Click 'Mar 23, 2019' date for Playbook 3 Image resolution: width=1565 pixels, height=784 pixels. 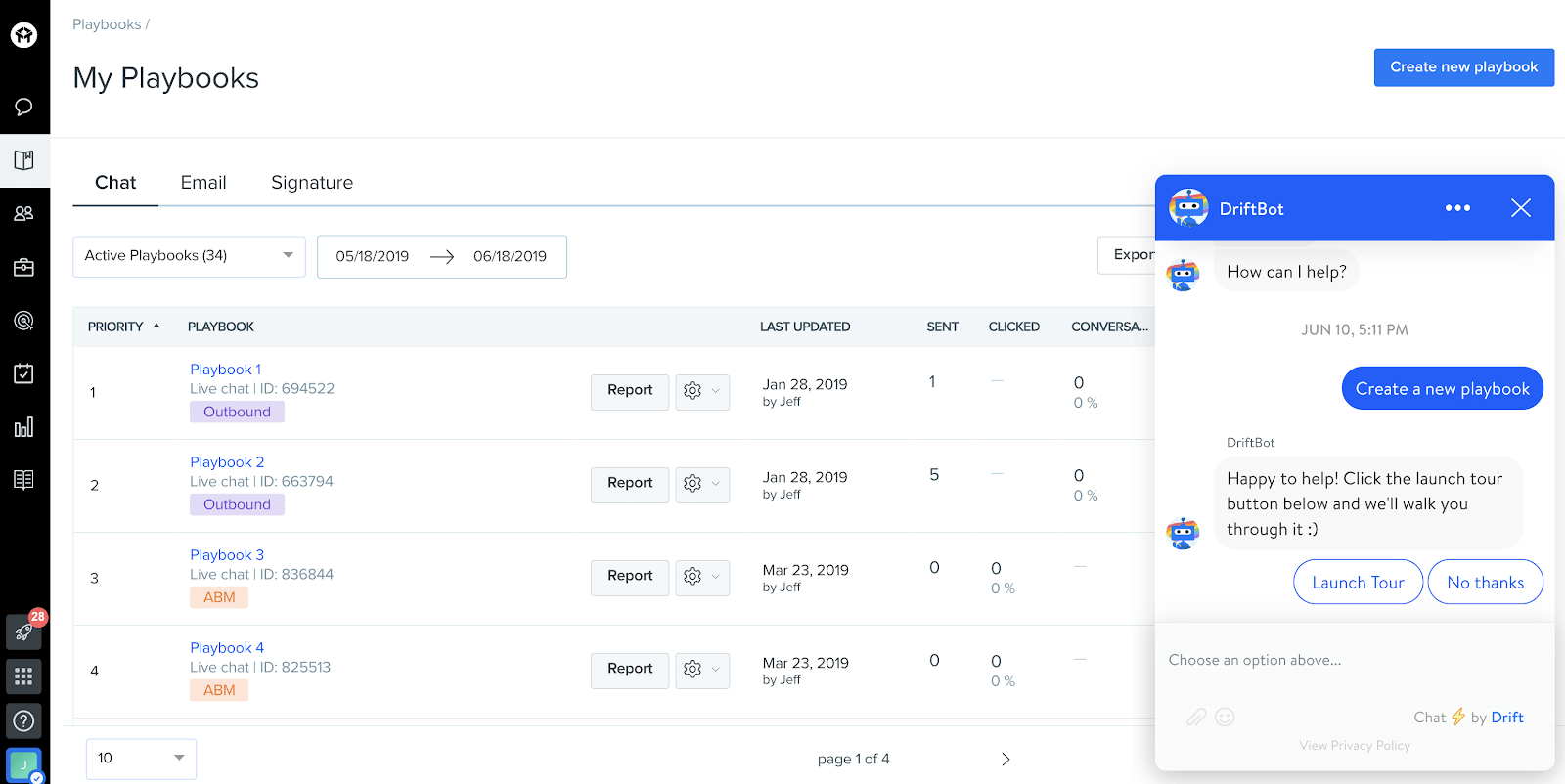[806, 570]
